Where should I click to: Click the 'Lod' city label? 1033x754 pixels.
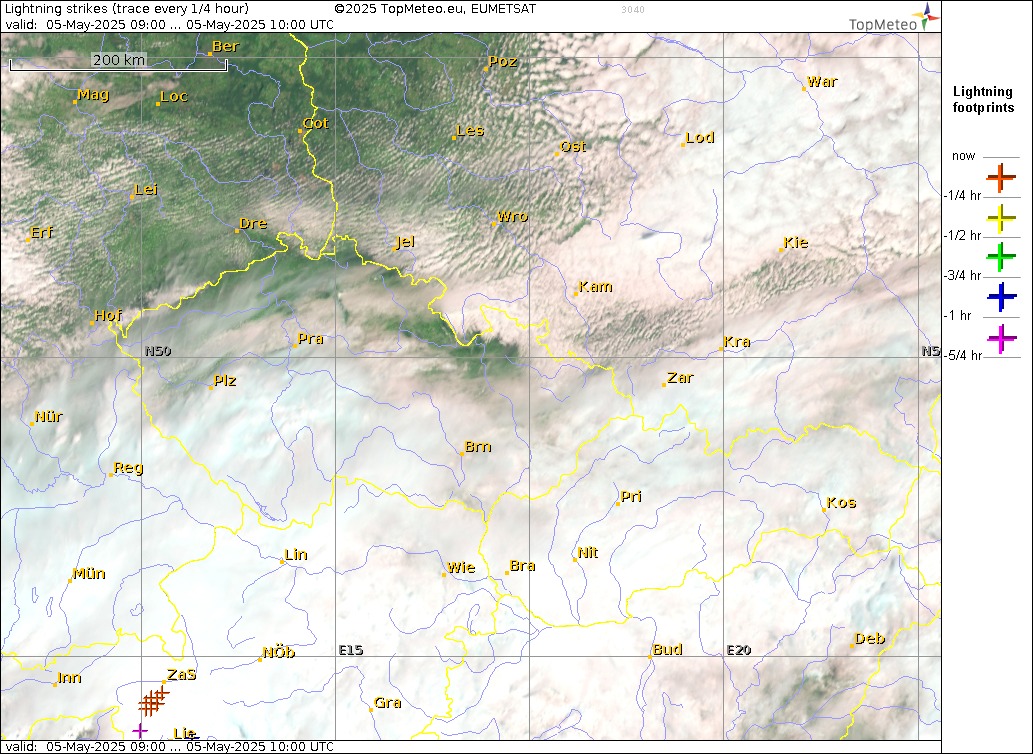click(x=700, y=138)
